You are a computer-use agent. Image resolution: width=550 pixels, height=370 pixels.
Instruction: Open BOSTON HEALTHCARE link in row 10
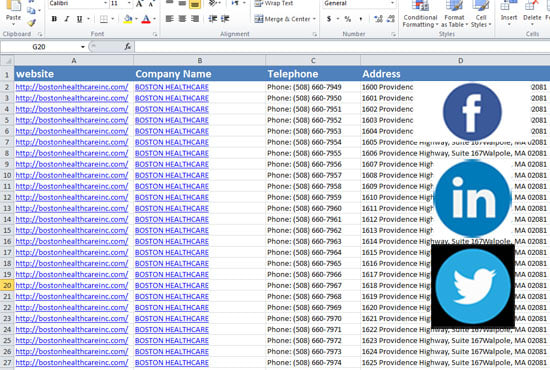tap(172, 175)
